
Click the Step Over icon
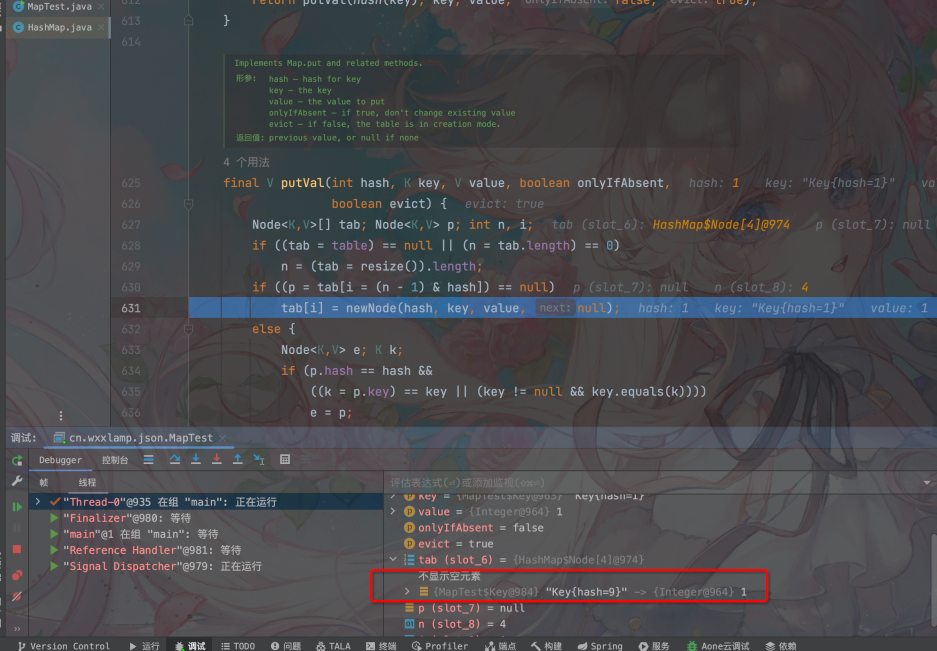[x=174, y=459]
